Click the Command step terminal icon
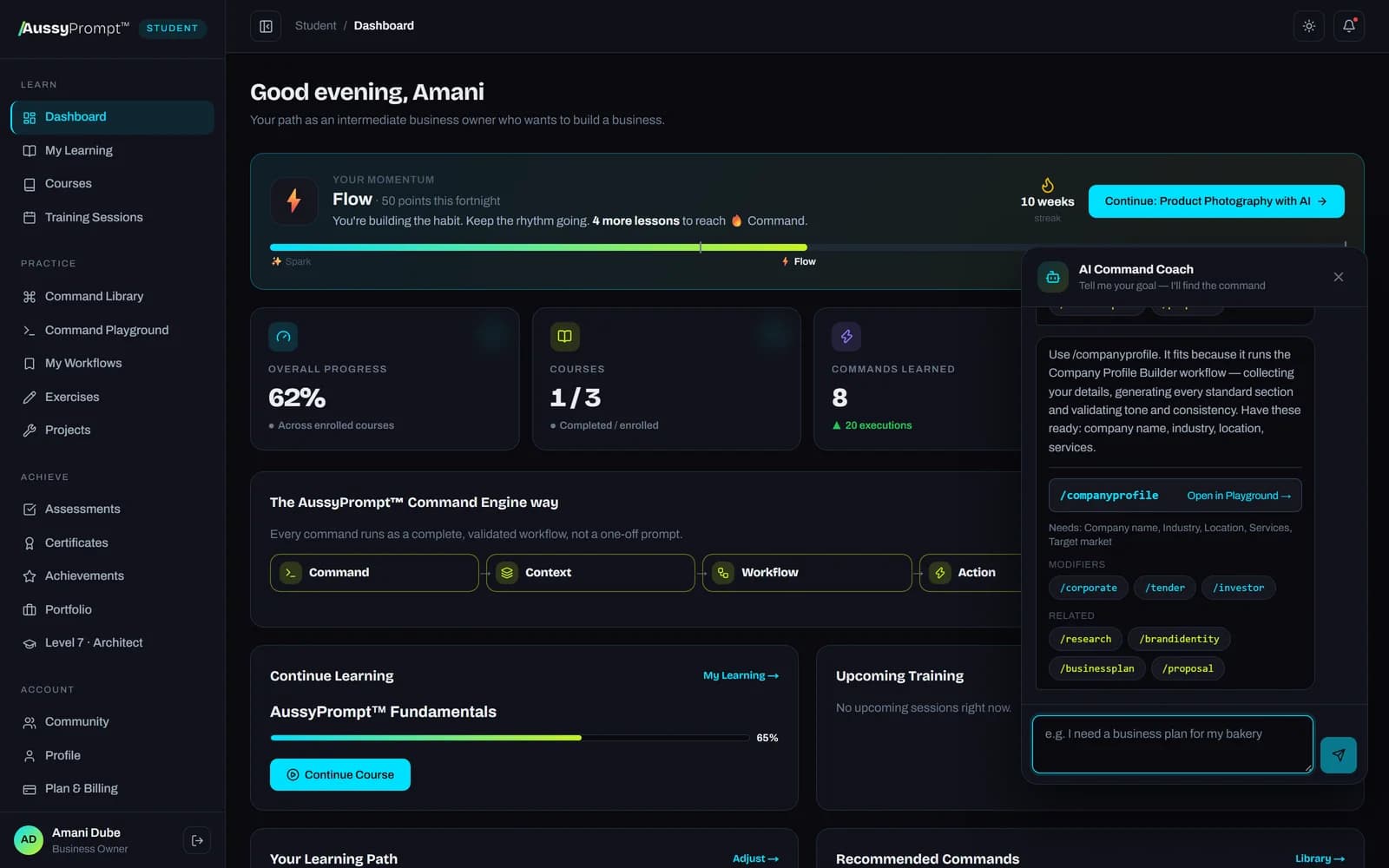Image resolution: width=1389 pixels, height=868 pixels. (x=291, y=573)
